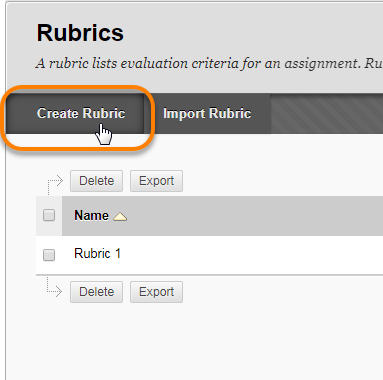Click the blank area of Rubric 1 row
Viewport: 383px width, 380px height.
252,255
